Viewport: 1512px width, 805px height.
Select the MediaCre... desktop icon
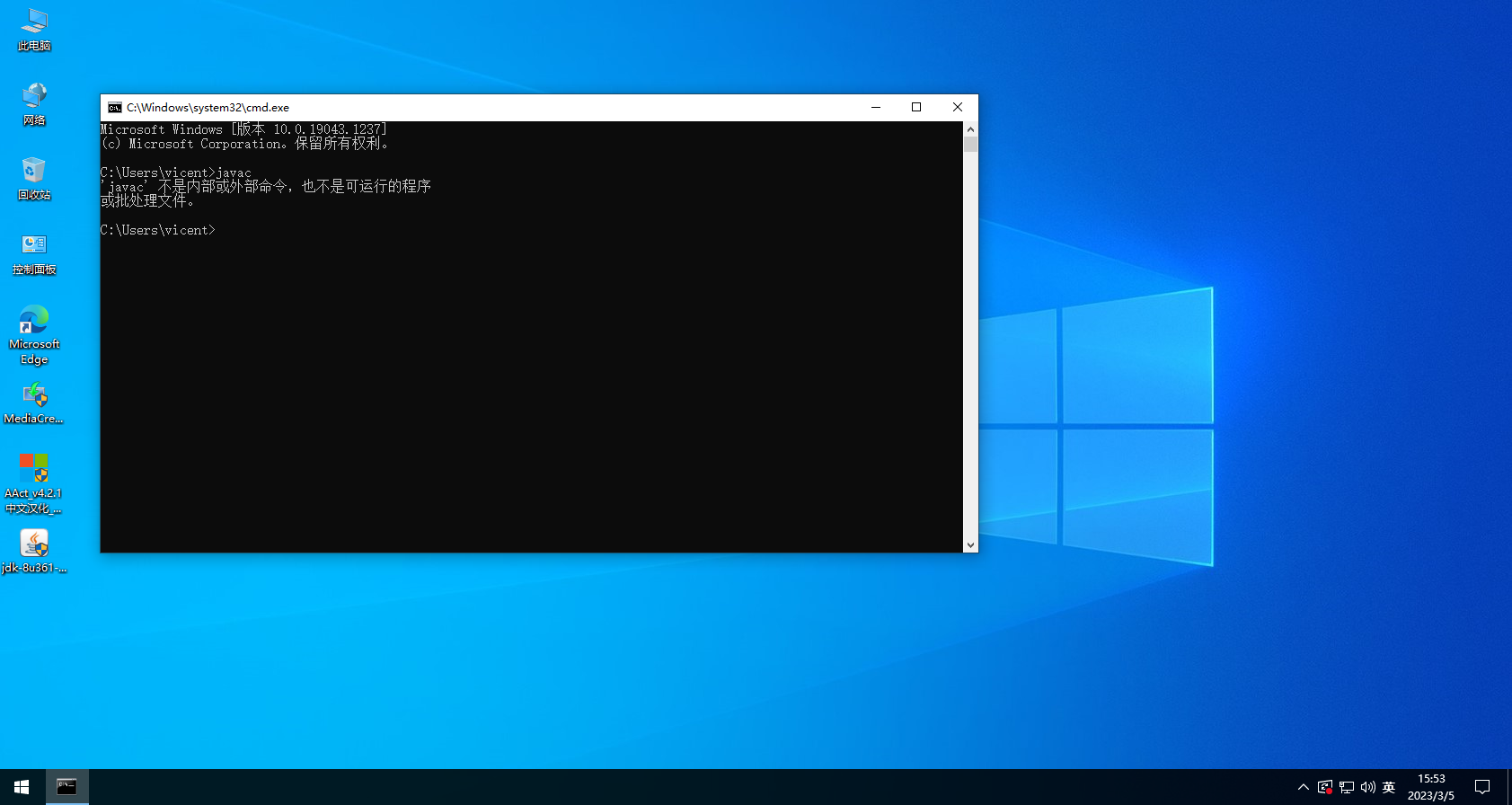coord(34,402)
